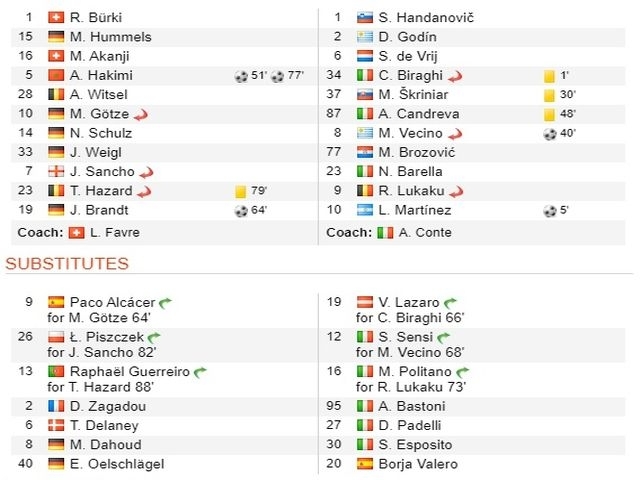
Task: Open S. Handanovič's player link
Action: pos(426,18)
